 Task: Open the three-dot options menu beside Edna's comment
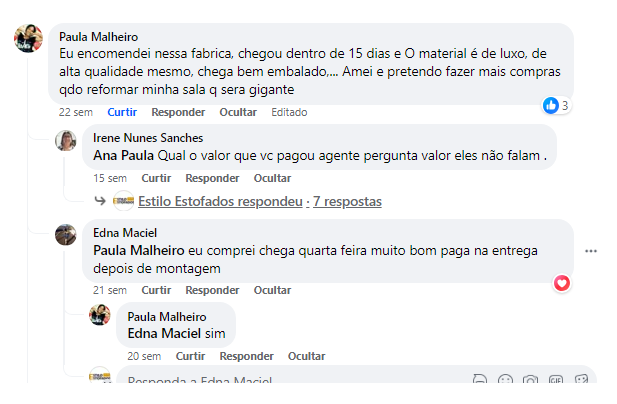[591, 250]
